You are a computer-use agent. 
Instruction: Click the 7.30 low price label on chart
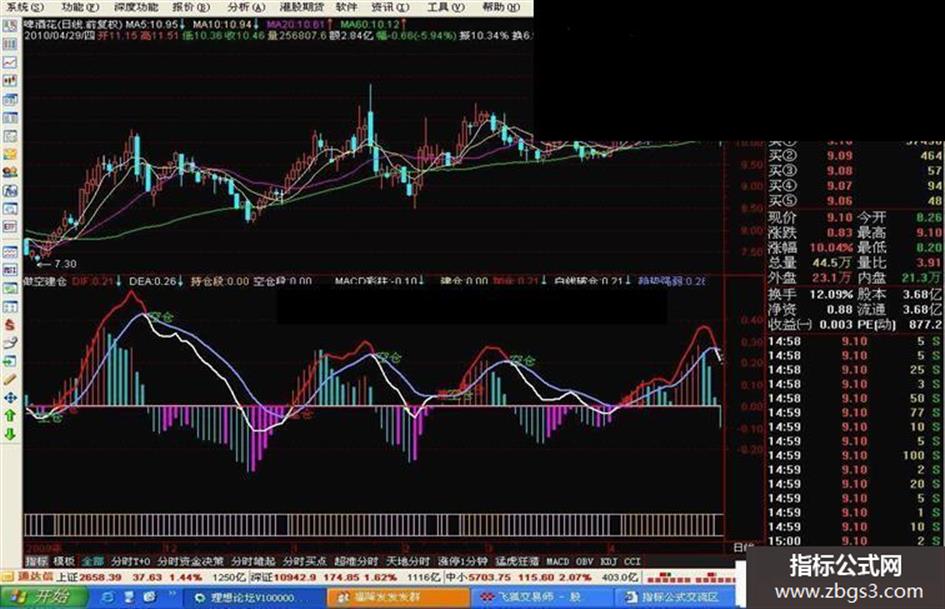tap(65, 263)
